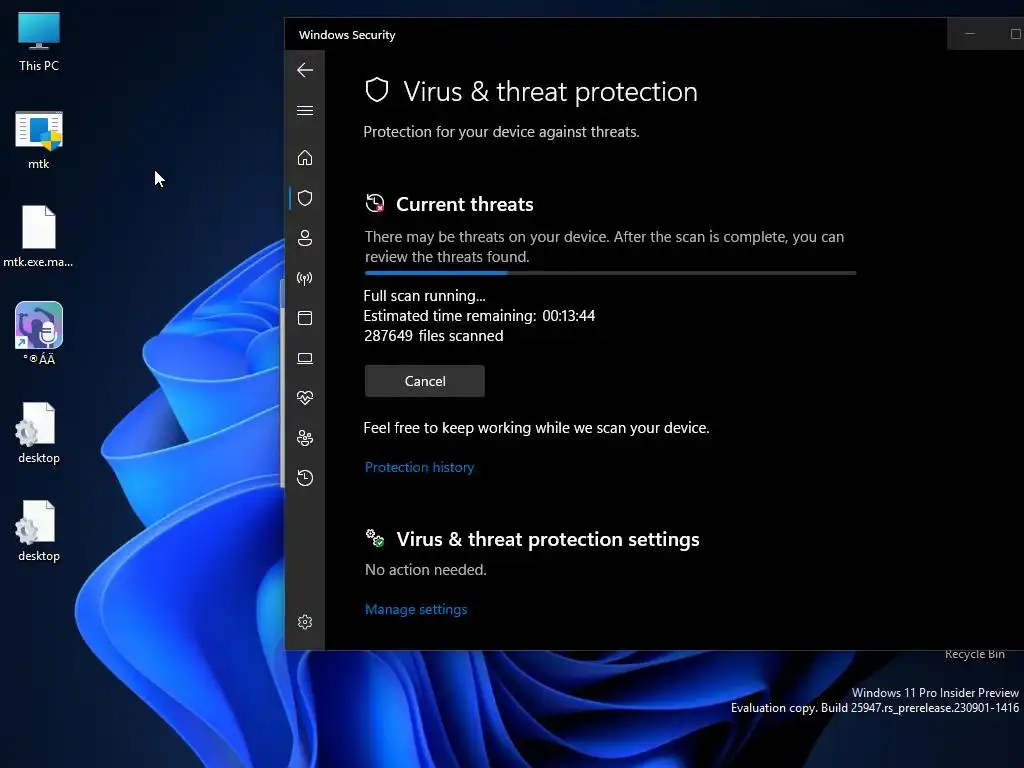This screenshot has width=1024, height=768.
Task: Open App & browser control icon
Action: pos(305,318)
